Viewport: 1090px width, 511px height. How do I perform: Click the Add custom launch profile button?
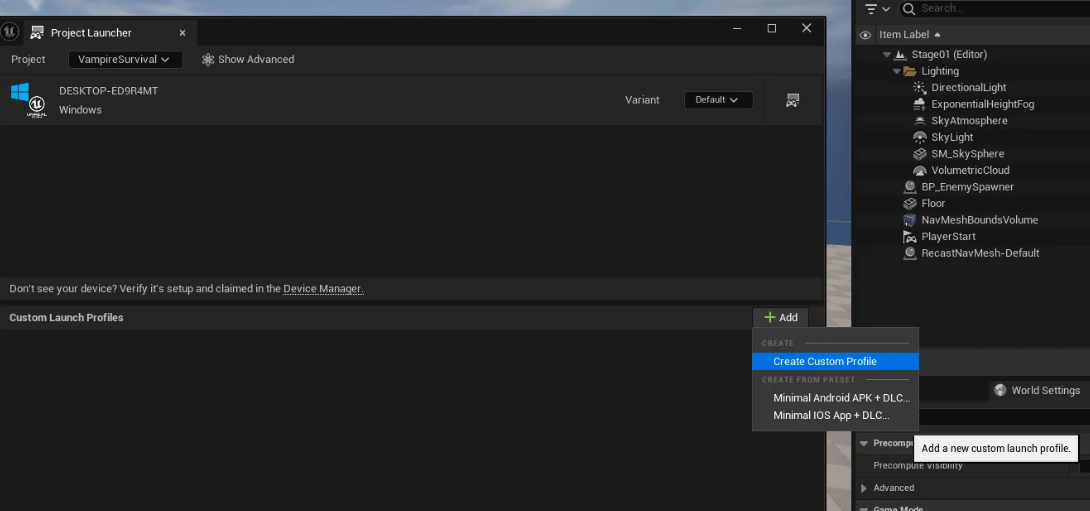tap(780, 318)
